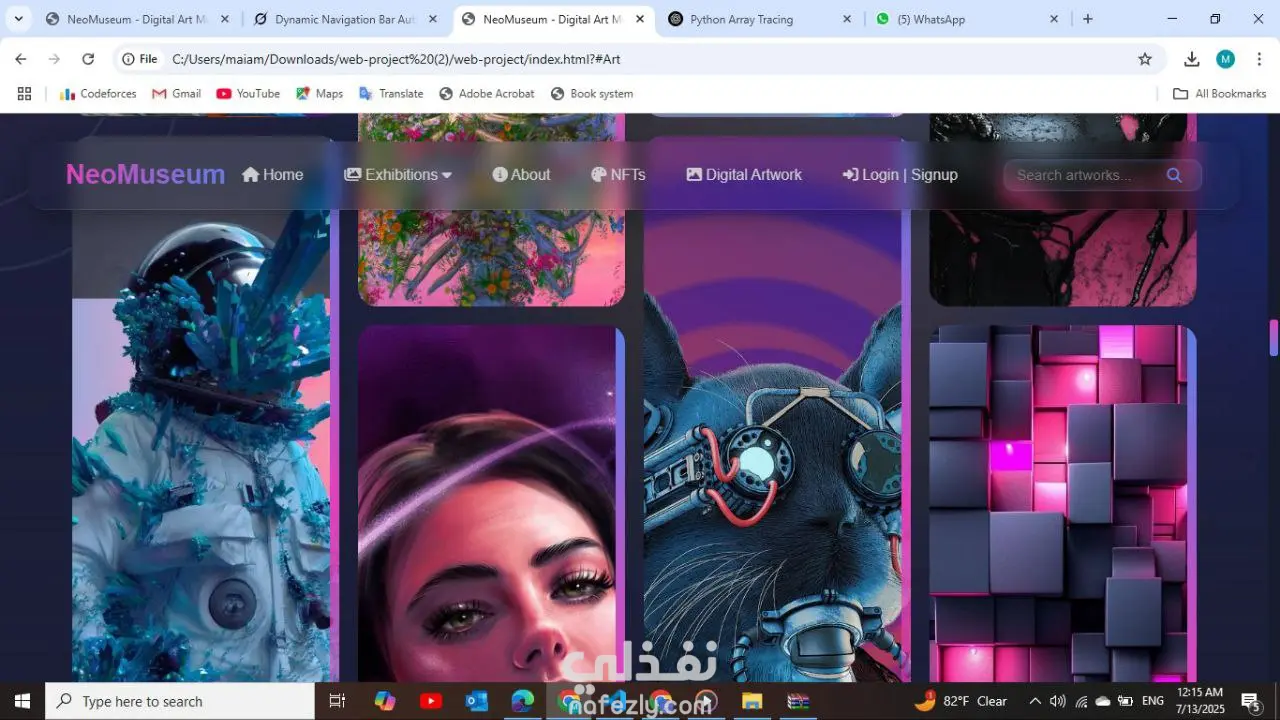Viewport: 1280px width, 720px height.
Task: Reload the current page
Action: (88, 59)
